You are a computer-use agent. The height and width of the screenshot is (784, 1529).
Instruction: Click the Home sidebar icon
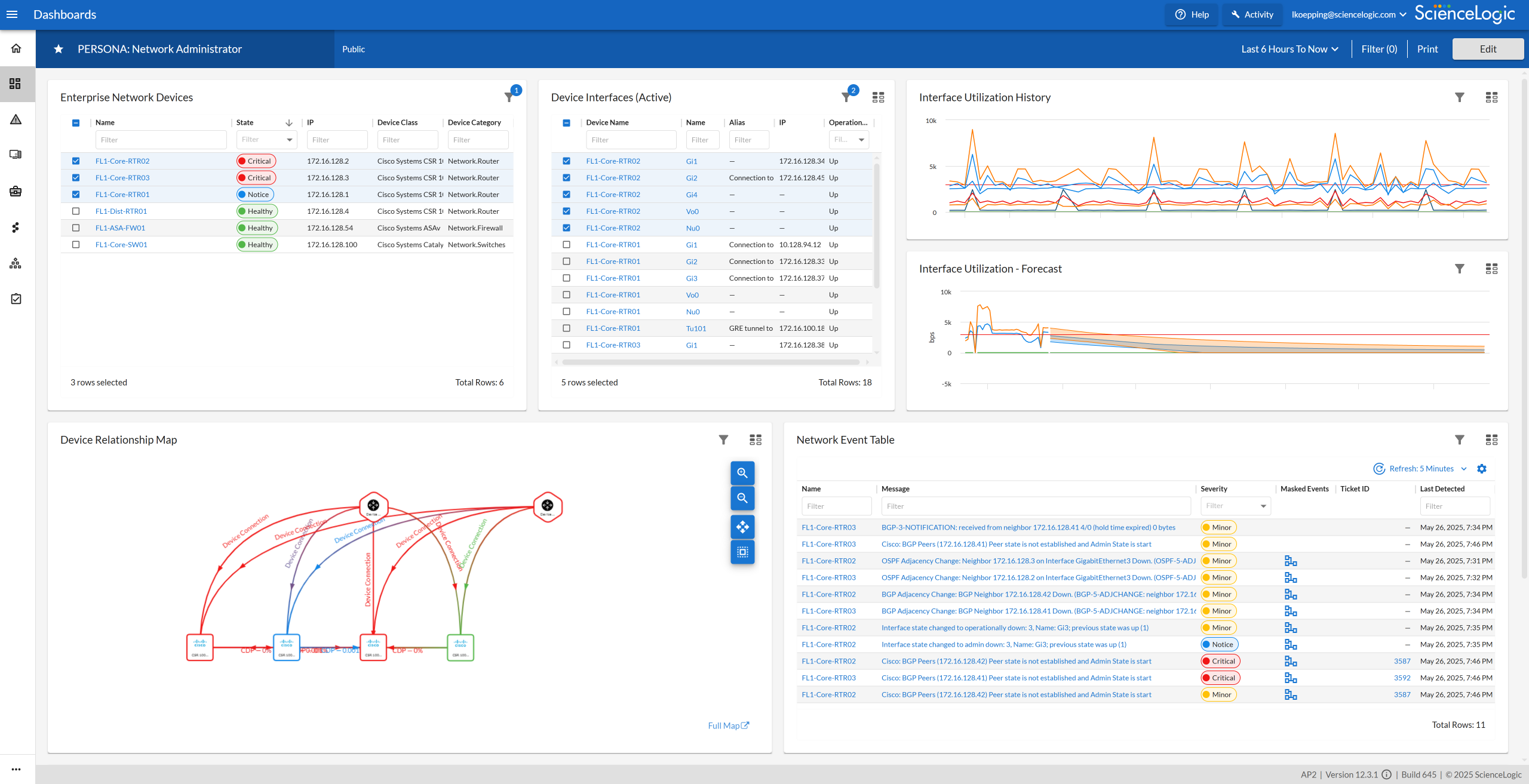click(16, 48)
